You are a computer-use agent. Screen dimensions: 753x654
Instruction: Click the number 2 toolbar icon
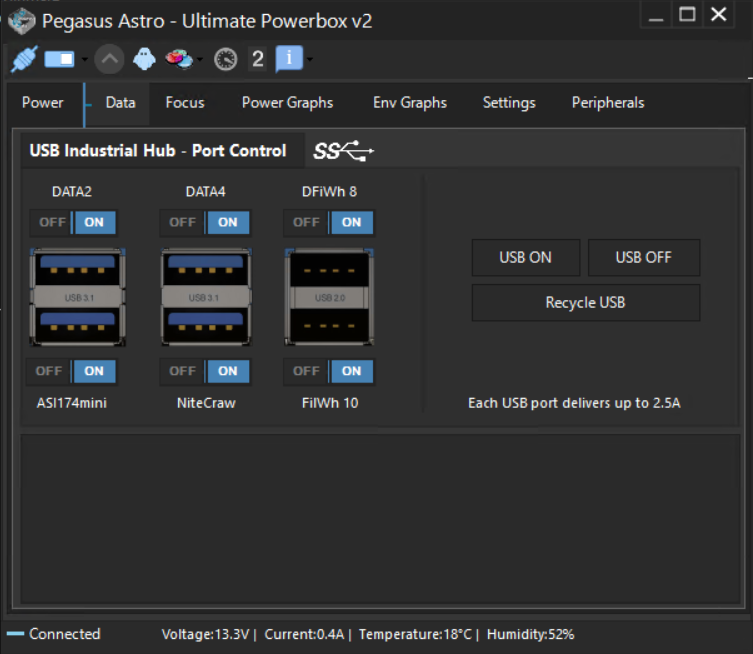coord(257,59)
